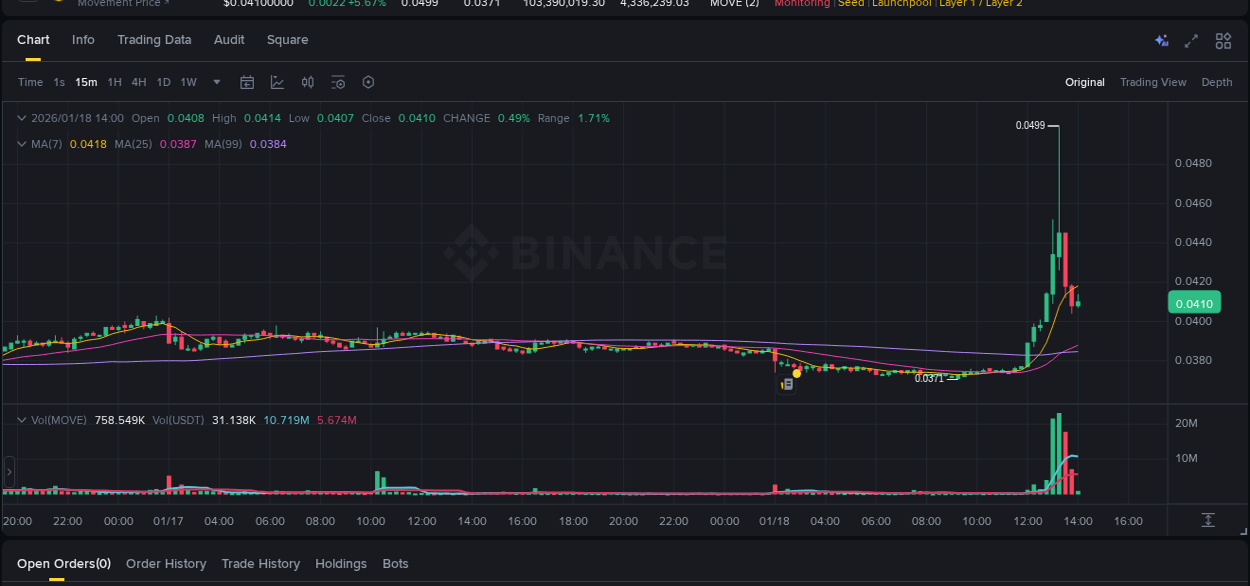1250x586 pixels.
Task: Switch chart to Trading View mode
Action: point(1153,82)
